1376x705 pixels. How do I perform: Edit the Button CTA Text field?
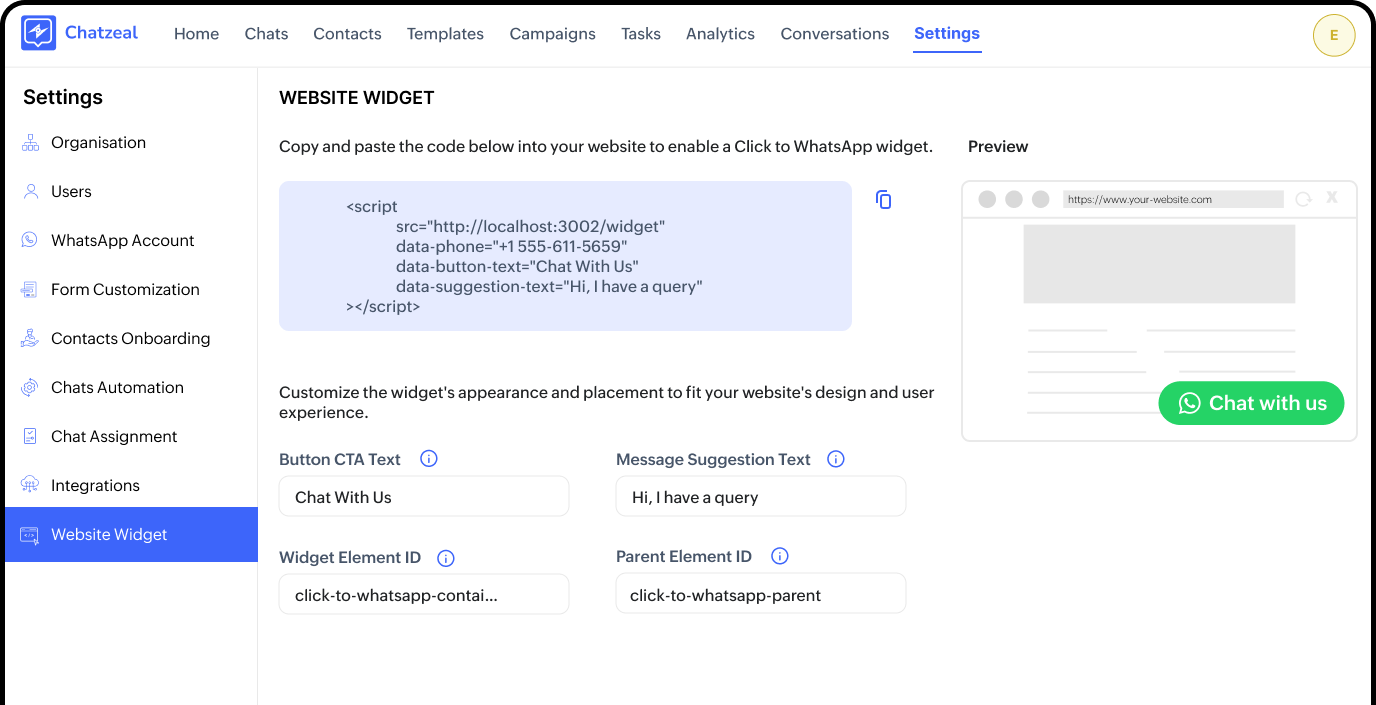click(x=424, y=497)
